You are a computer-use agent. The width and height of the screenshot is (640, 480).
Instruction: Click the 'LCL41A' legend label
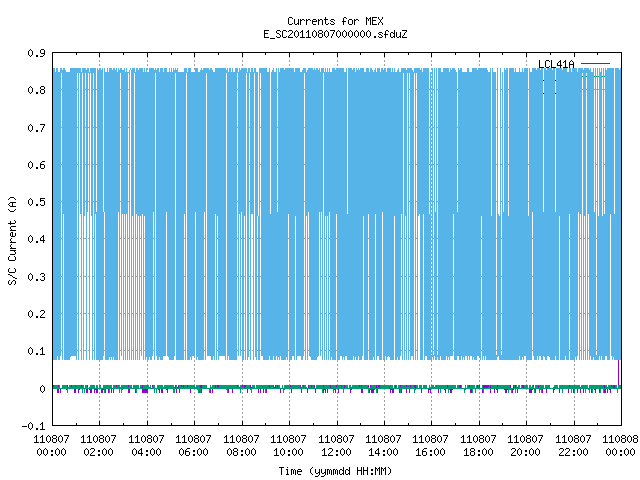tap(556, 64)
